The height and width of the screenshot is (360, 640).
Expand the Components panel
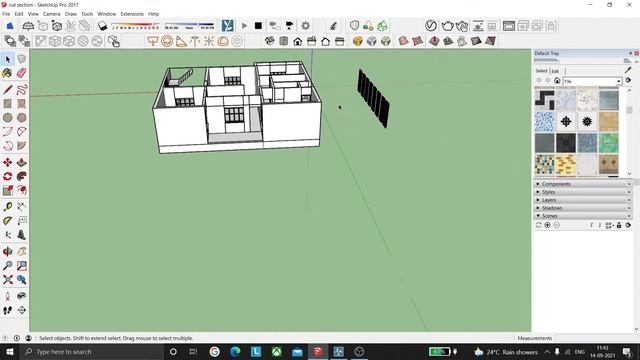583,184
